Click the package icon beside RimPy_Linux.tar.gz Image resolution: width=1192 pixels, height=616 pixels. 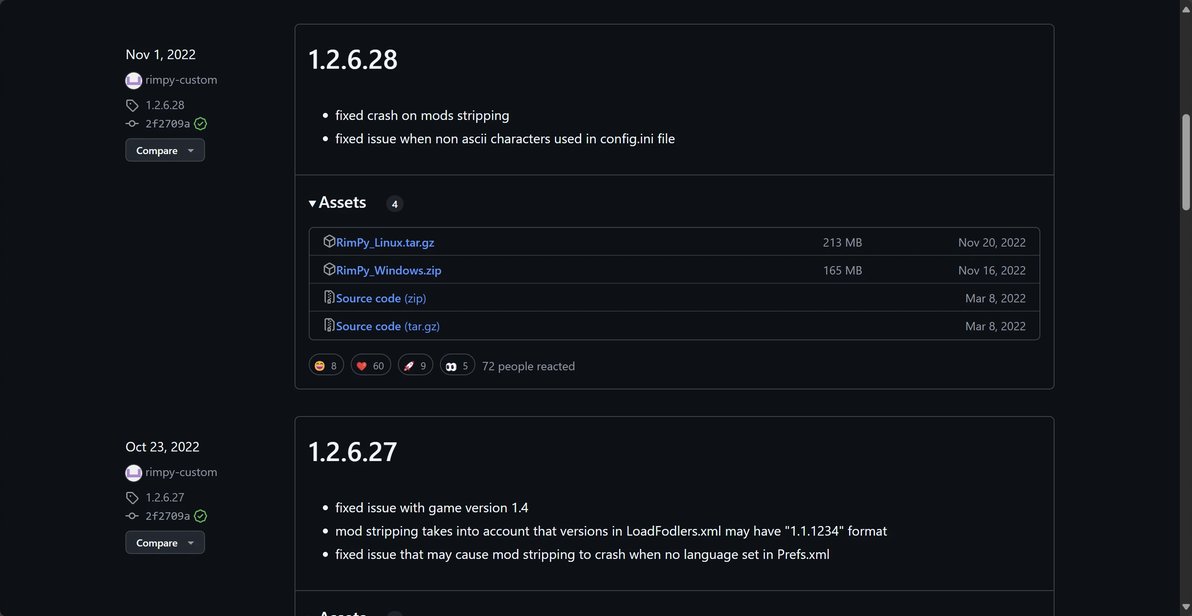pyautogui.click(x=329, y=242)
